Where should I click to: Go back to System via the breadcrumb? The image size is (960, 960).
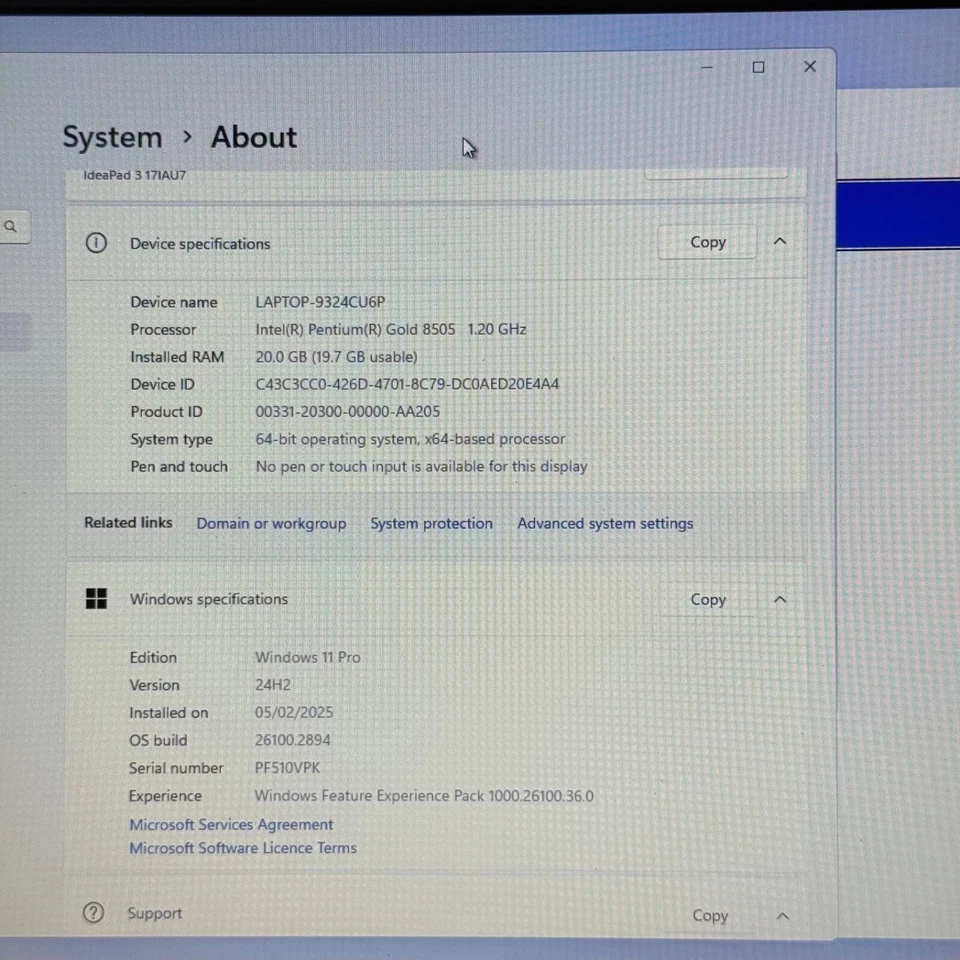[x=112, y=137]
